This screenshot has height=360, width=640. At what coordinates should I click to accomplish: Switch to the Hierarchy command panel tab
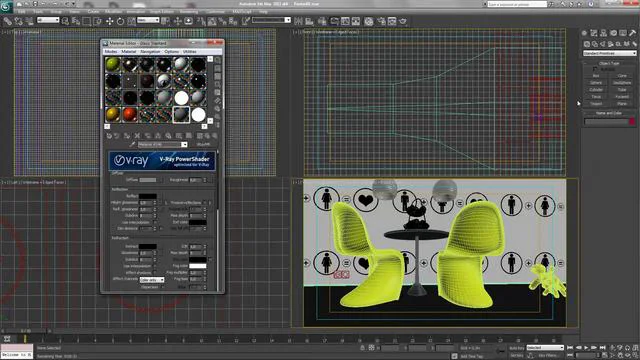[x=603, y=33]
